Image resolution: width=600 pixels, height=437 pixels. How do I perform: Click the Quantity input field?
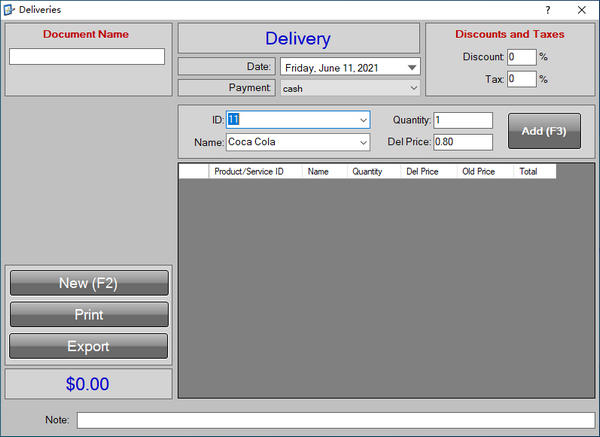coord(463,120)
